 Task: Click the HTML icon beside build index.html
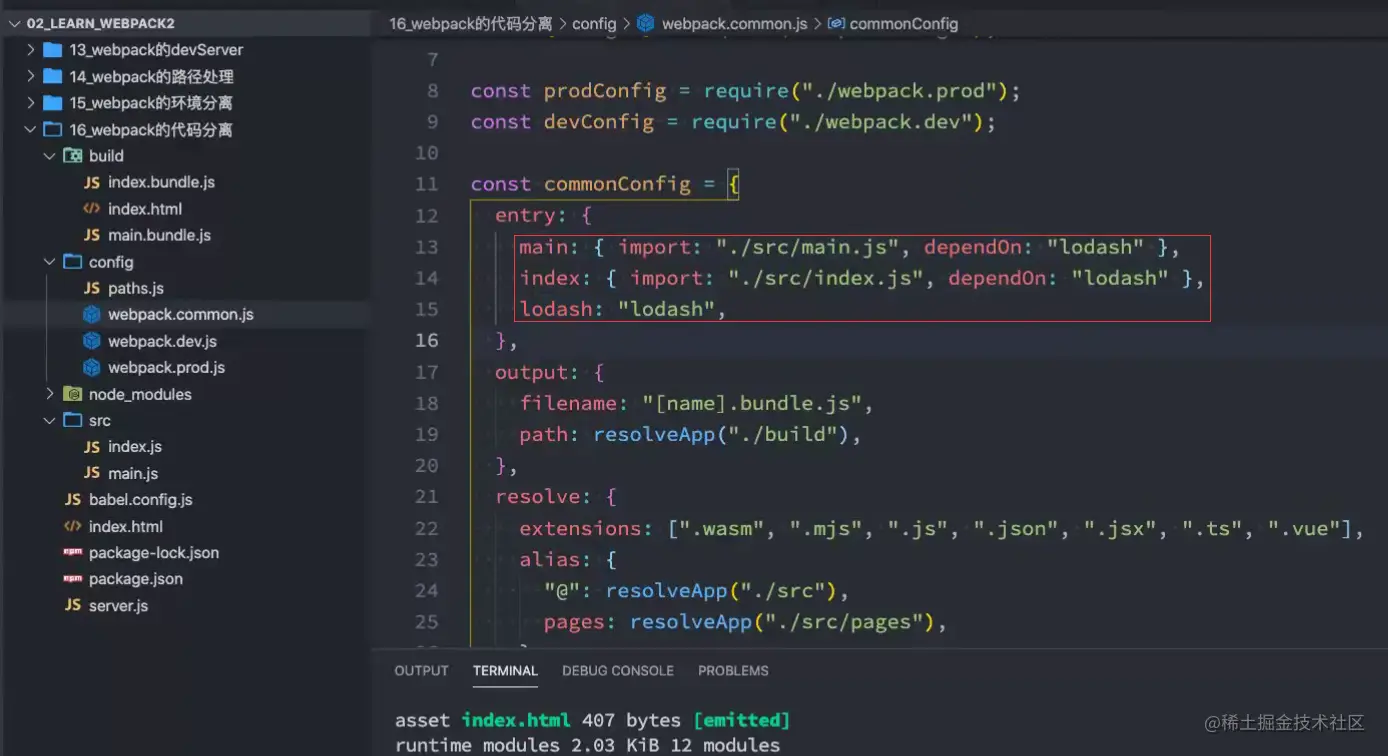tap(92, 209)
